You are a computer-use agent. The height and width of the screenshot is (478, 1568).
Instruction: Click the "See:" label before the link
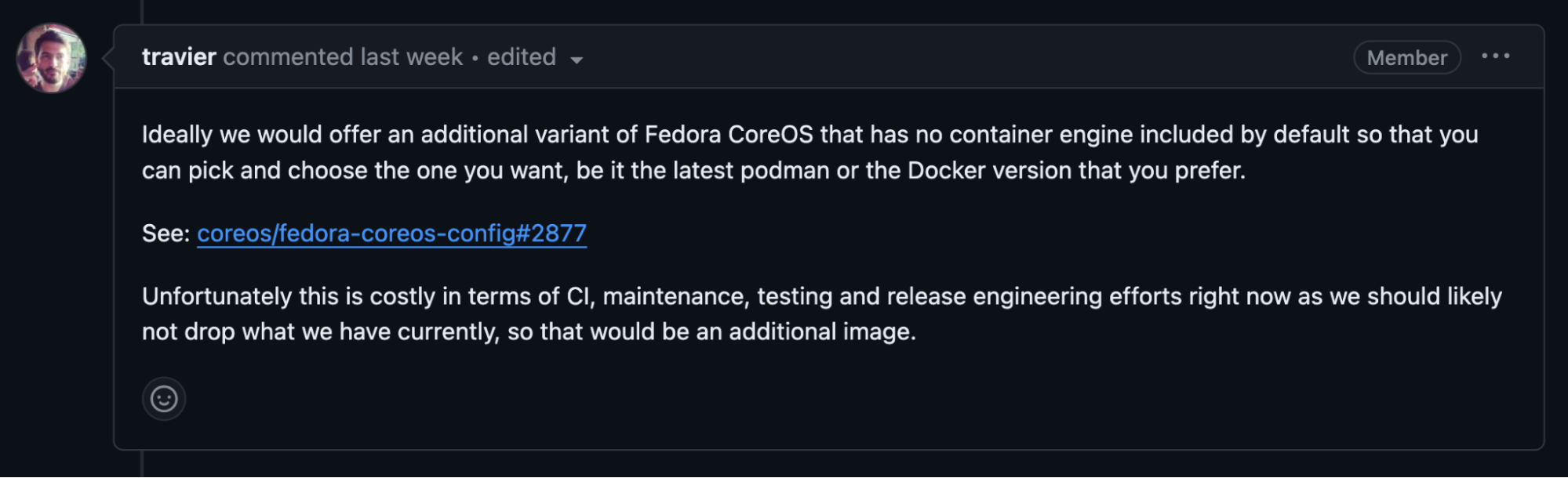tap(166, 234)
